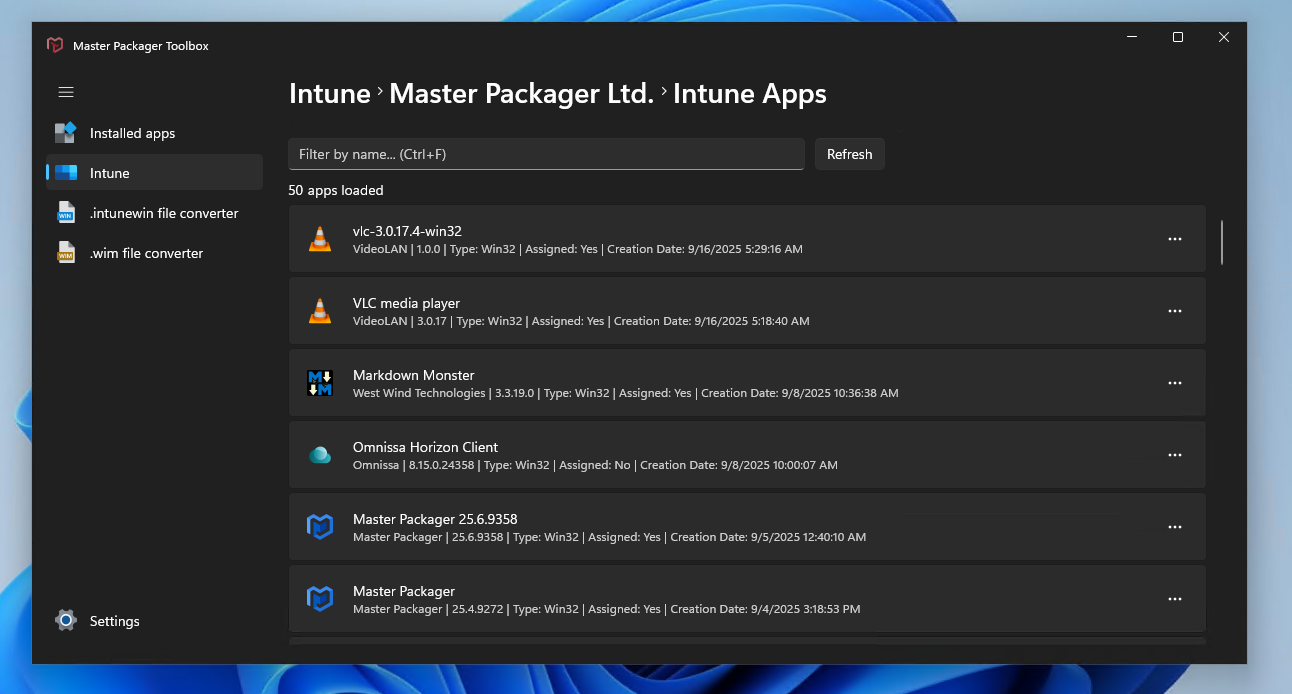The width and height of the screenshot is (1292, 694).
Task: Click the Master Packager 25.4.9272 row icon
Action: [x=319, y=599]
